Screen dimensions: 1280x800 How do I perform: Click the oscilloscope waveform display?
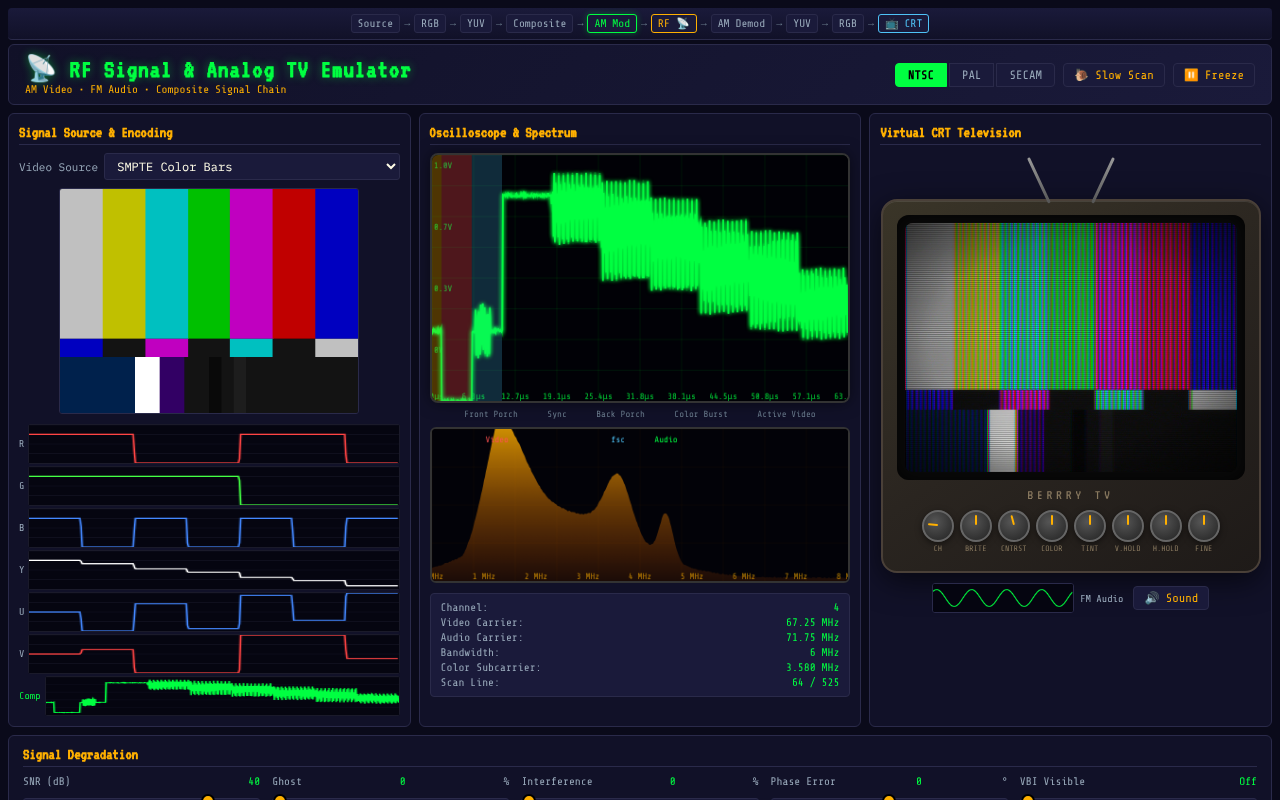[640, 278]
